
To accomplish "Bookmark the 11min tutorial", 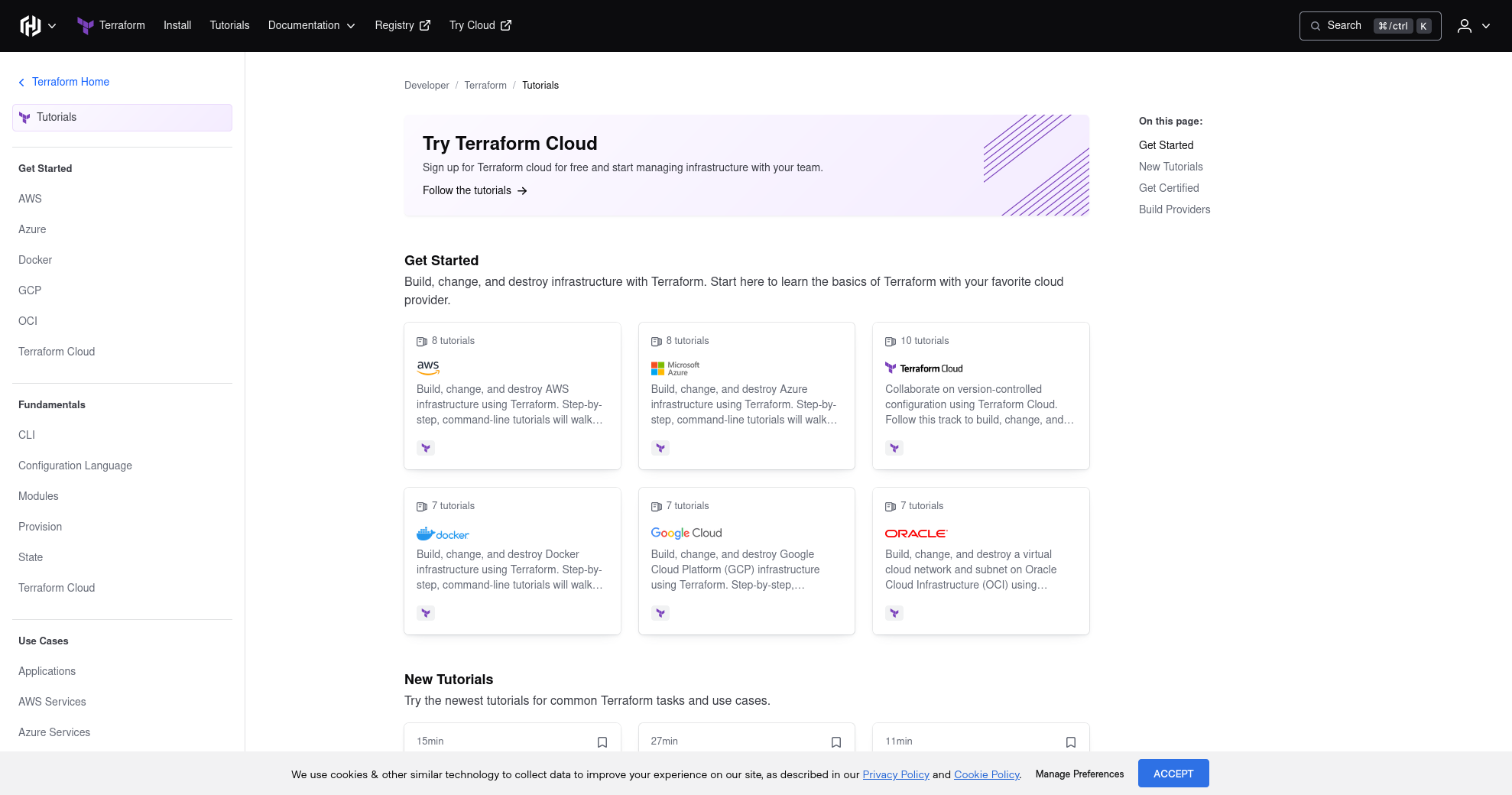I will [1071, 742].
